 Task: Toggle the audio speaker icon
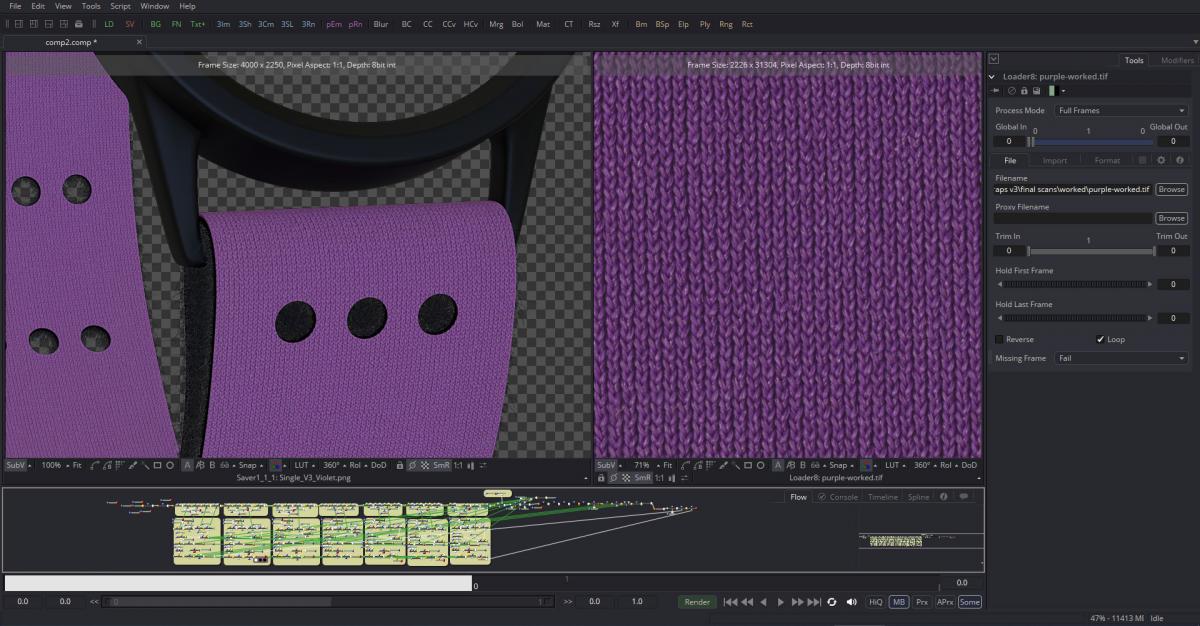click(x=851, y=602)
